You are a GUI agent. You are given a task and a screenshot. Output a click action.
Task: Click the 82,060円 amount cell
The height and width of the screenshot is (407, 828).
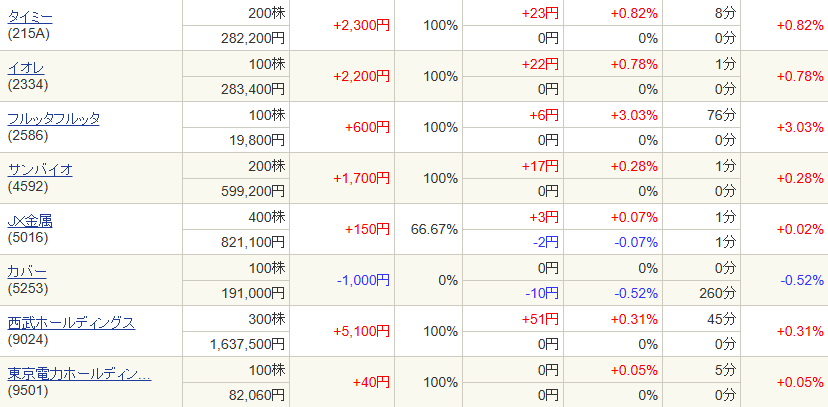[256, 395]
